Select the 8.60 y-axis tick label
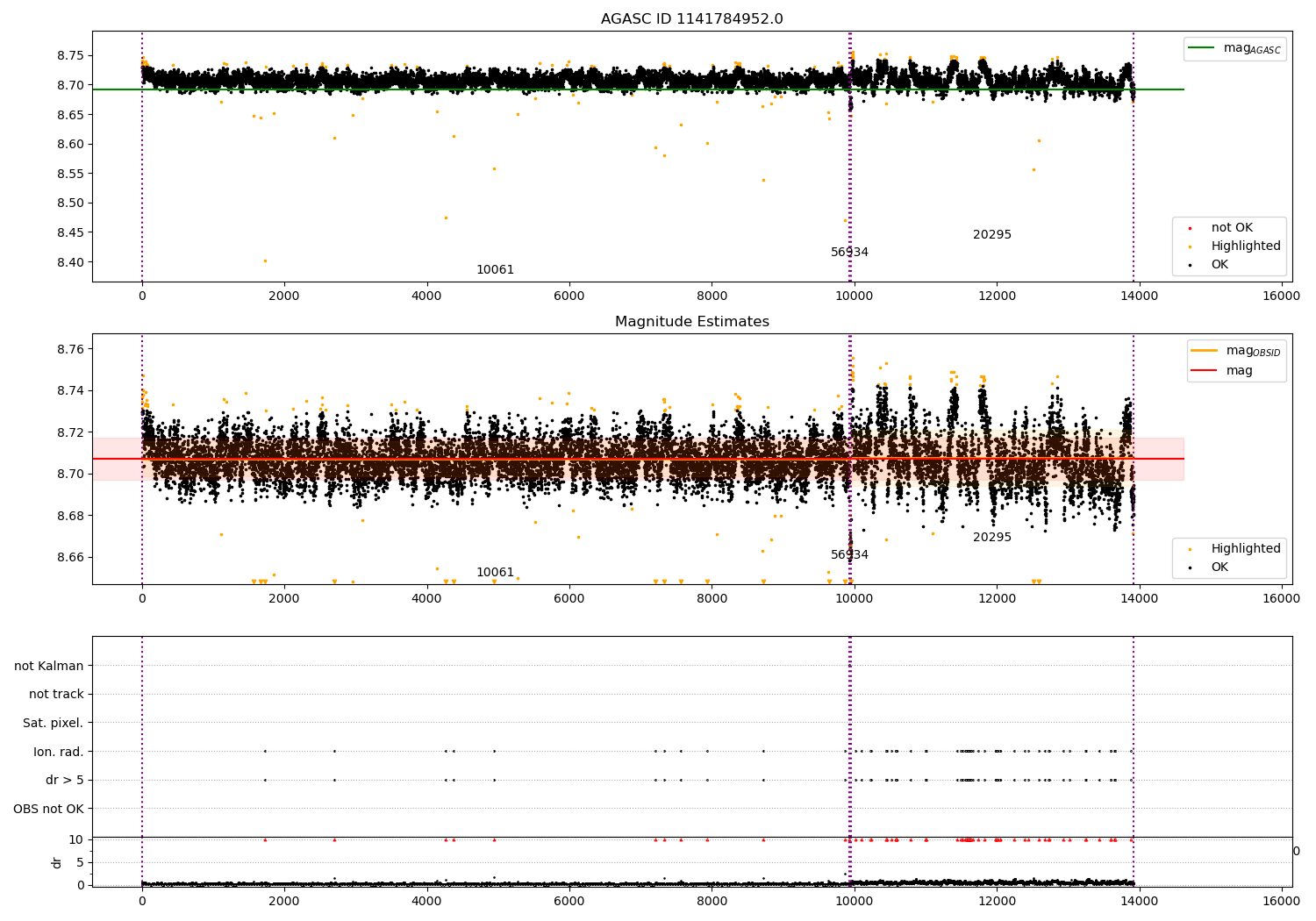Image resolution: width=1316 pixels, height=921 pixels. [70, 144]
